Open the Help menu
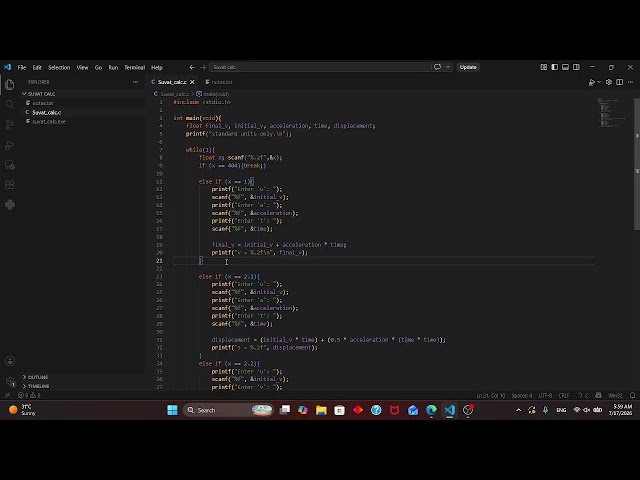The height and width of the screenshot is (480, 640). 157,67
